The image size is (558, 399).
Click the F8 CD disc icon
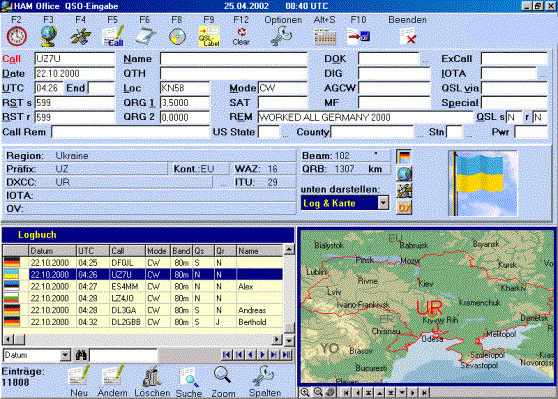pos(177,37)
